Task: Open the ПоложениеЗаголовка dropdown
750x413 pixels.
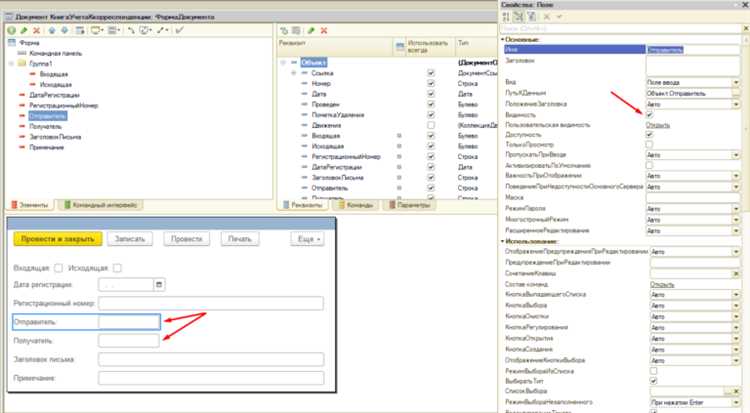Action: click(736, 104)
